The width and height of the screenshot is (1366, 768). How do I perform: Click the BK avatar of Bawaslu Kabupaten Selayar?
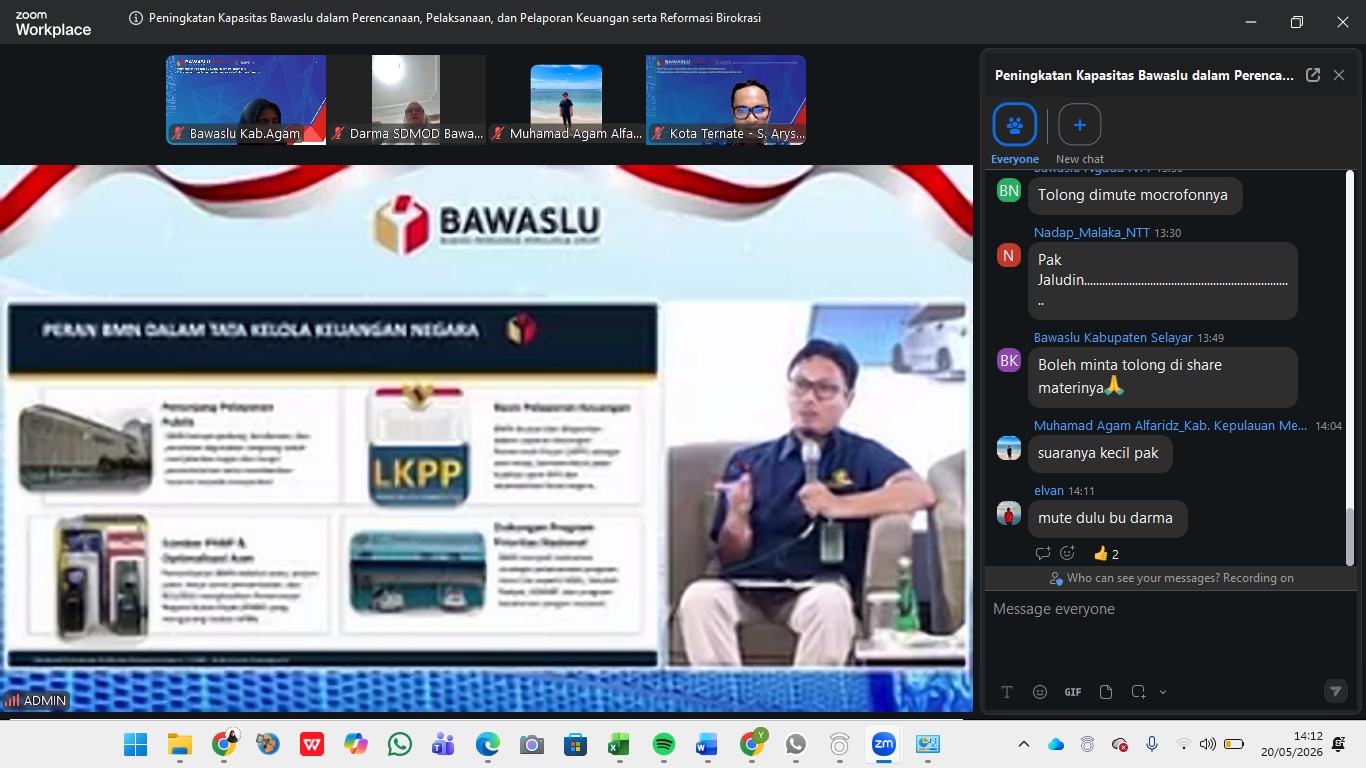(1009, 360)
